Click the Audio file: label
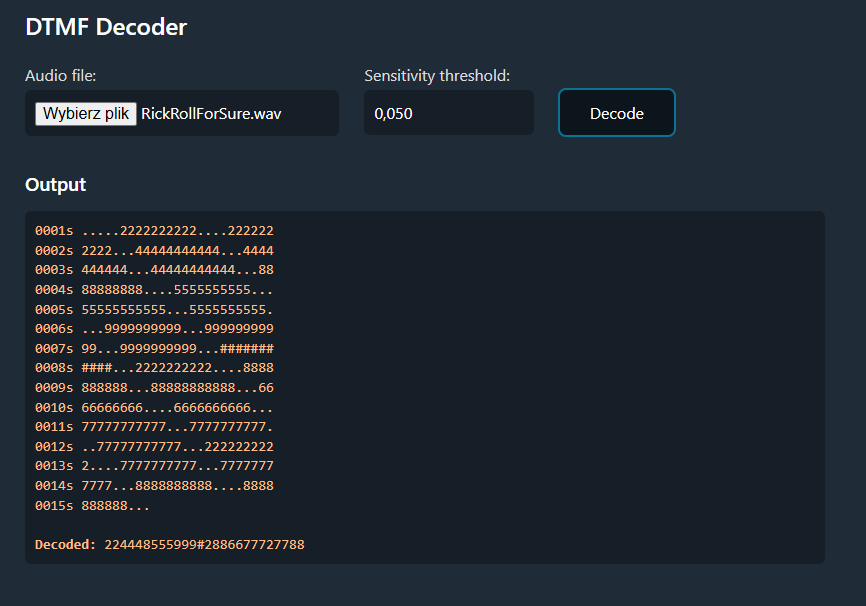The image size is (866, 606). pyautogui.click(x=57, y=75)
